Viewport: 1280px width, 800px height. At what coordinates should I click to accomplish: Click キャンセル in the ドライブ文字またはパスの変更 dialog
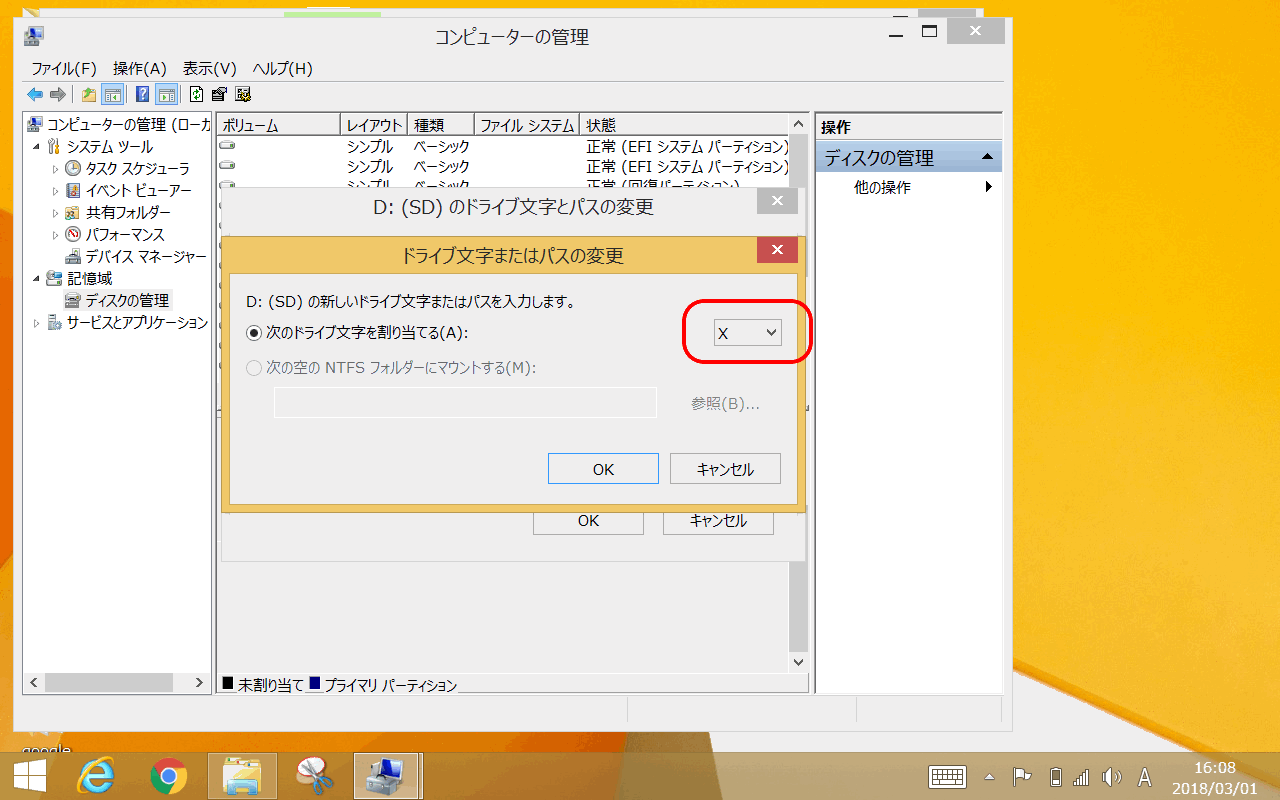point(725,469)
